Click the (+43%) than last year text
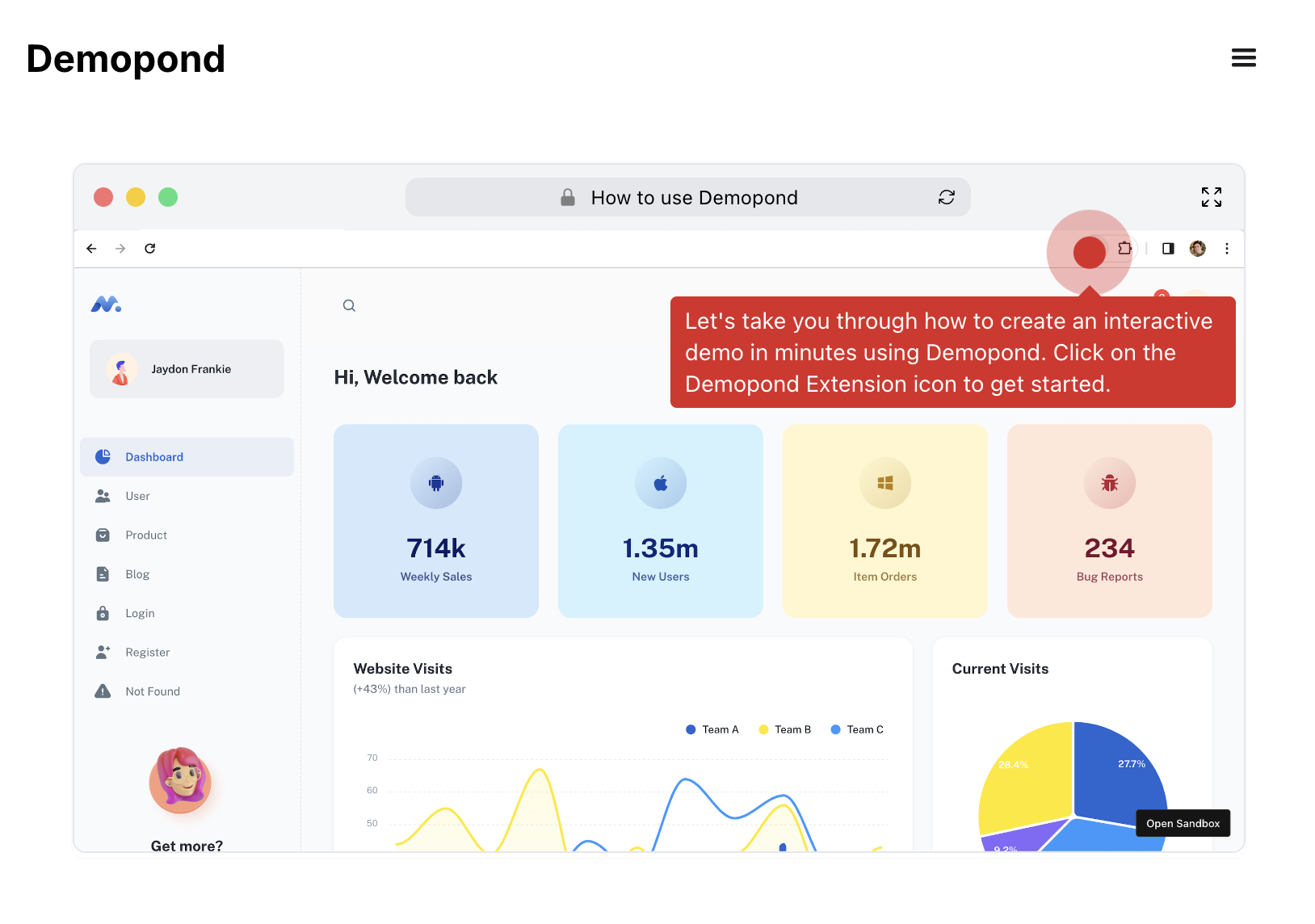This screenshot has height=924, width=1315. pyautogui.click(x=410, y=689)
